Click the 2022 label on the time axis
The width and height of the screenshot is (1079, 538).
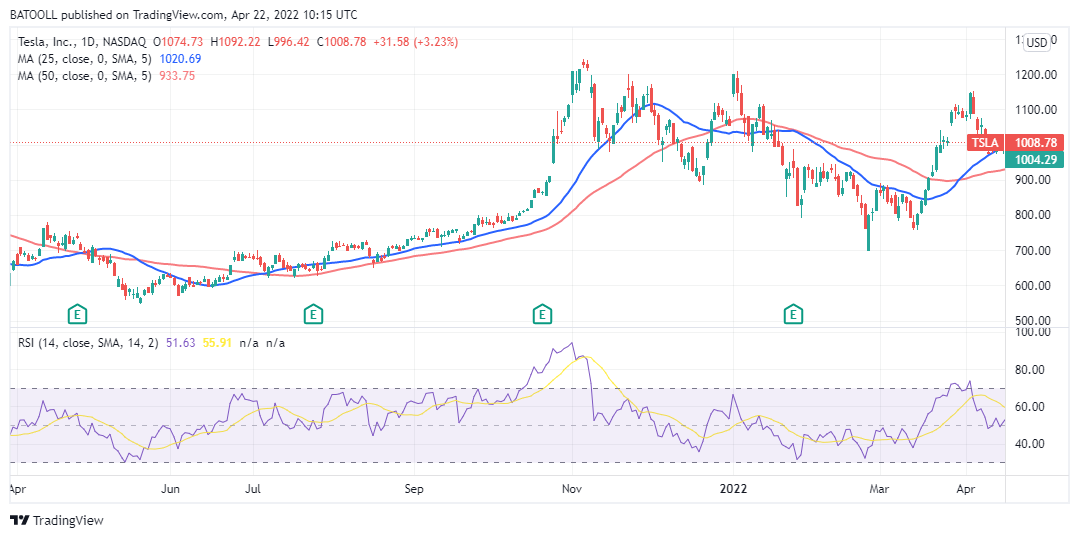click(733, 490)
